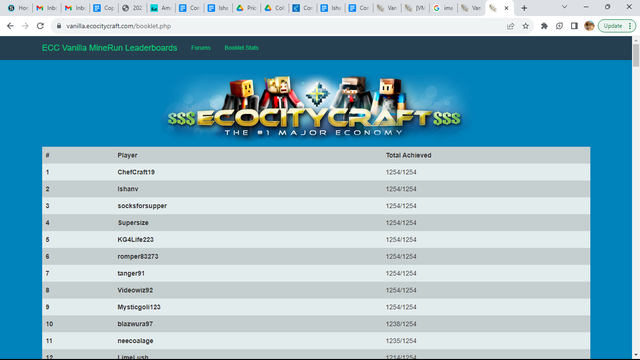This screenshot has width=640, height=360.
Task: Open the Booklet Stats link
Action: point(241,48)
